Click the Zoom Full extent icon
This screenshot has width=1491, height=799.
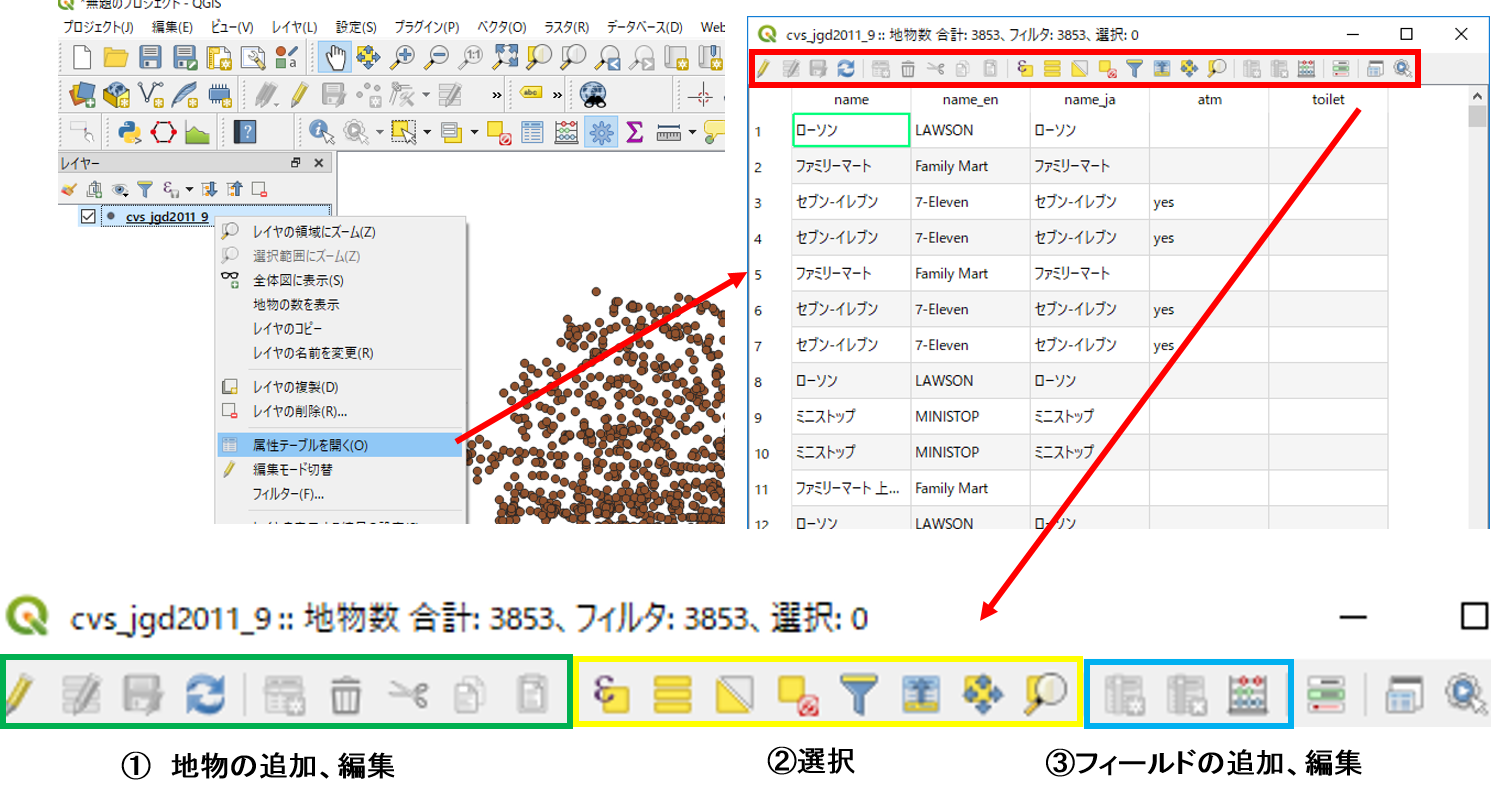tap(505, 57)
